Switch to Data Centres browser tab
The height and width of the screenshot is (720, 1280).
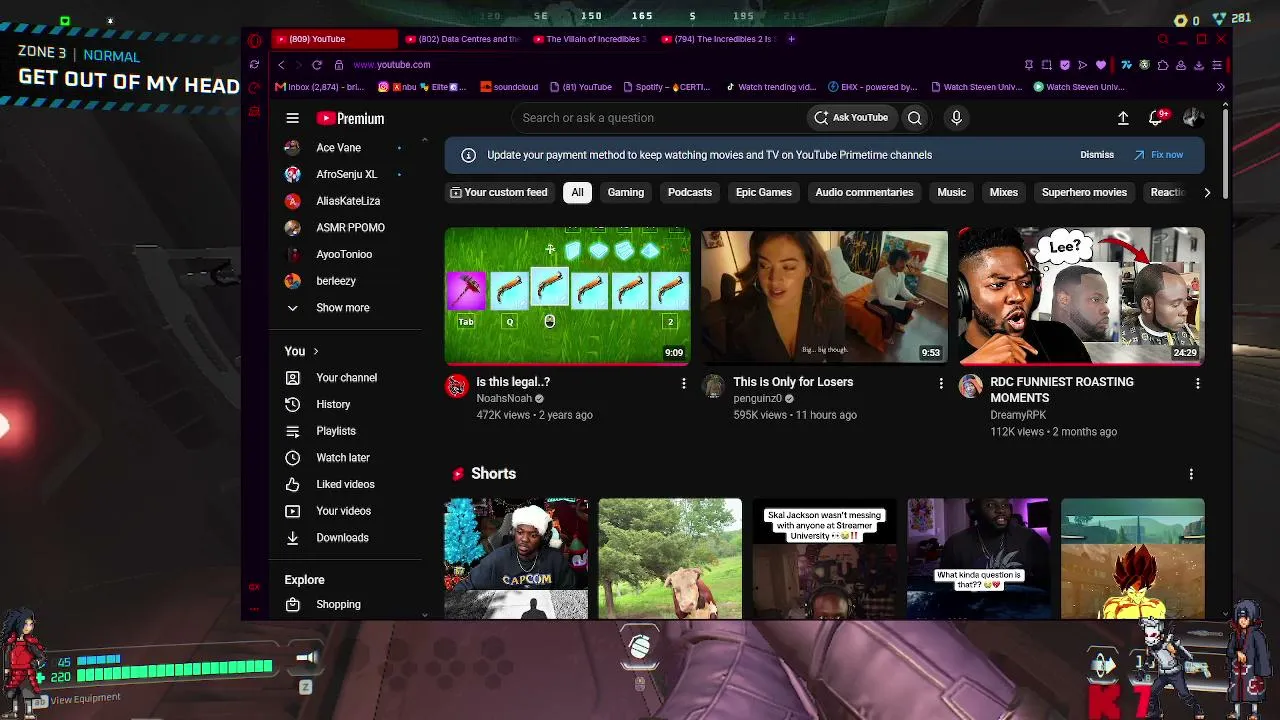coord(462,39)
